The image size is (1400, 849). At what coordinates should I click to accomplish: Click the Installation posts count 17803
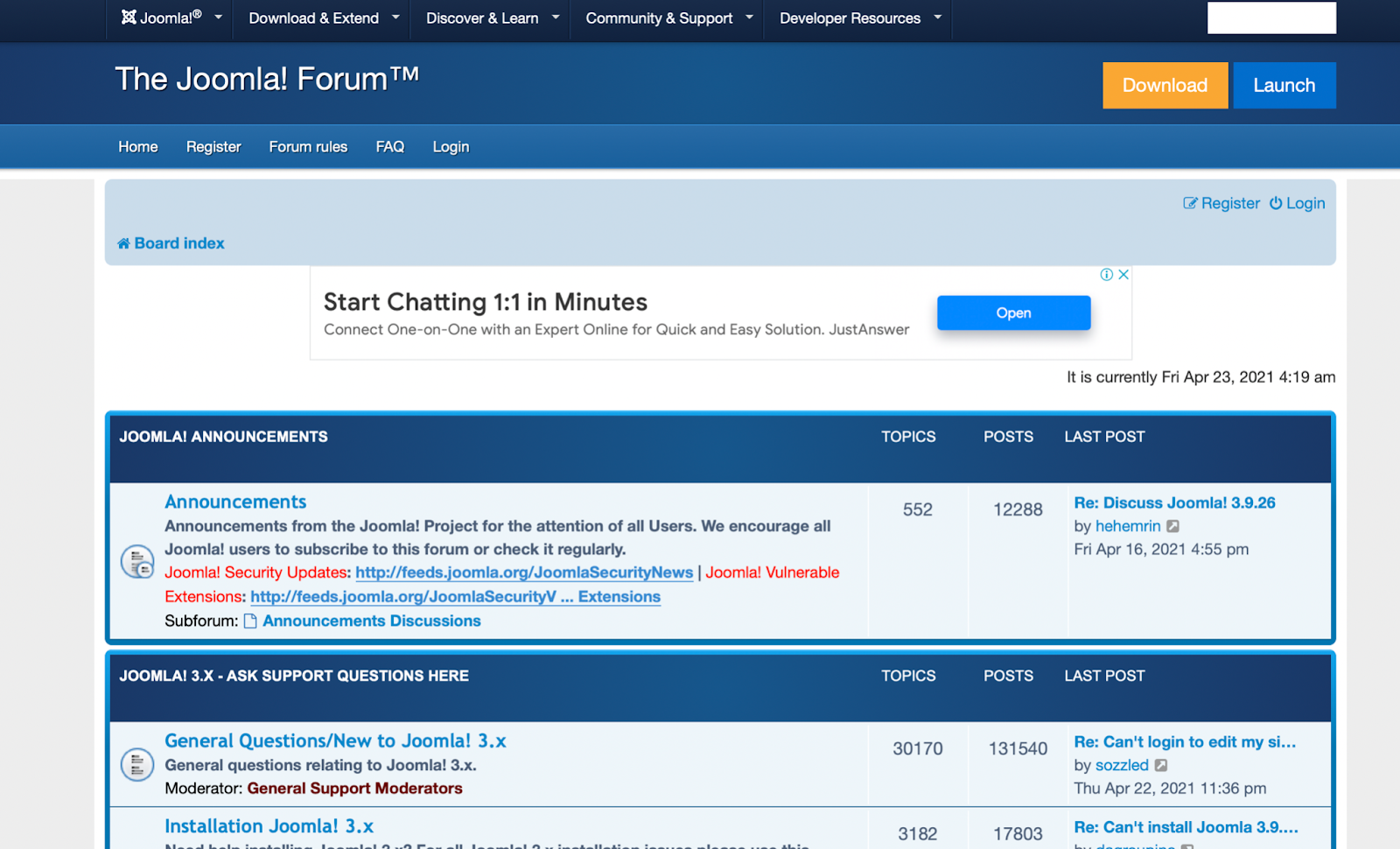point(1018,834)
